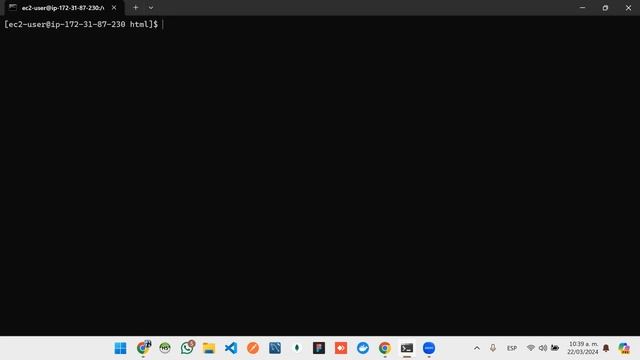Image resolution: width=640 pixels, height=360 pixels.
Task: Switch to Windows Terminal in taskbar
Action: coord(407,348)
